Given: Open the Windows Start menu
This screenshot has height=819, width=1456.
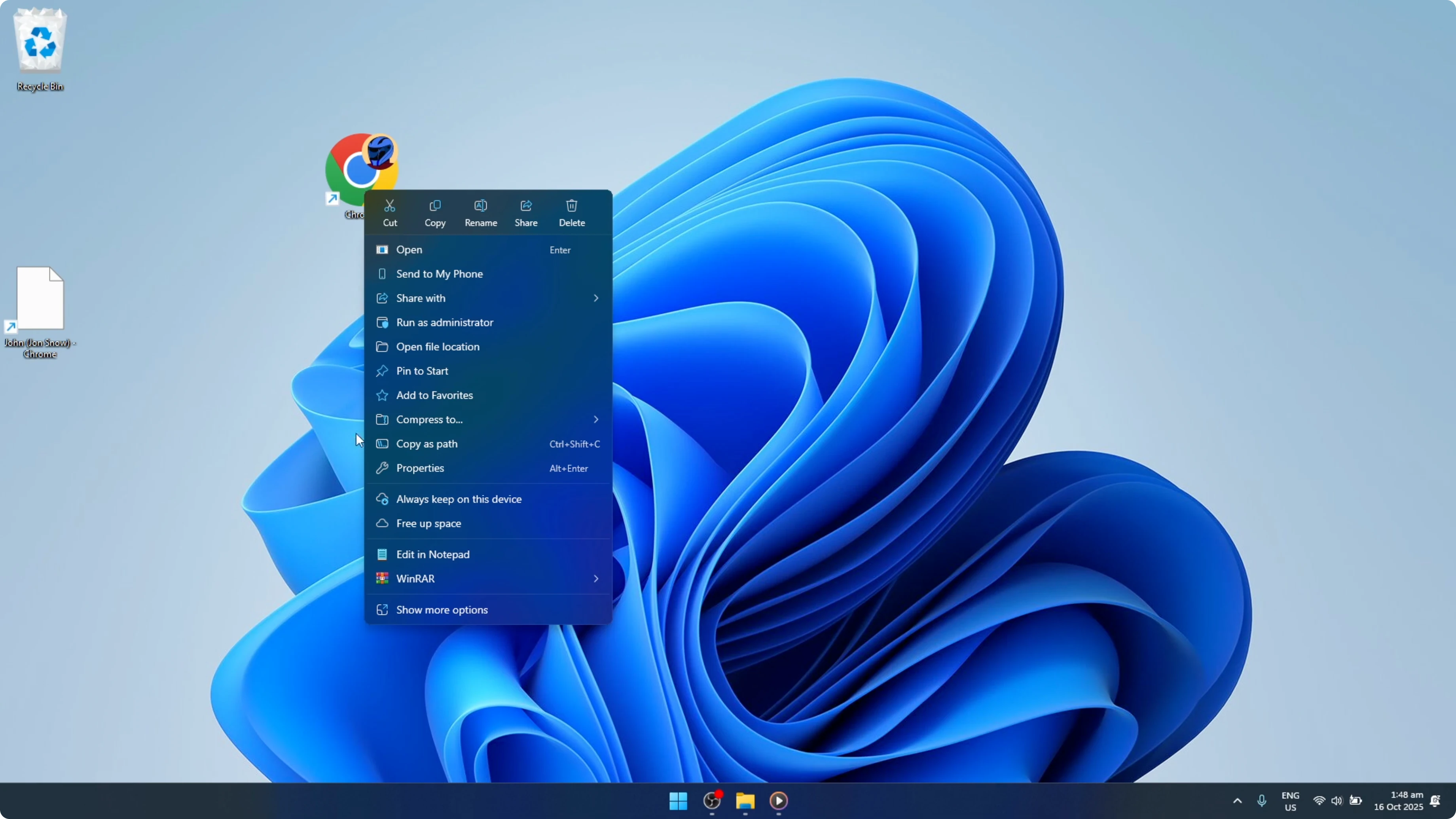Looking at the screenshot, I should point(678,802).
